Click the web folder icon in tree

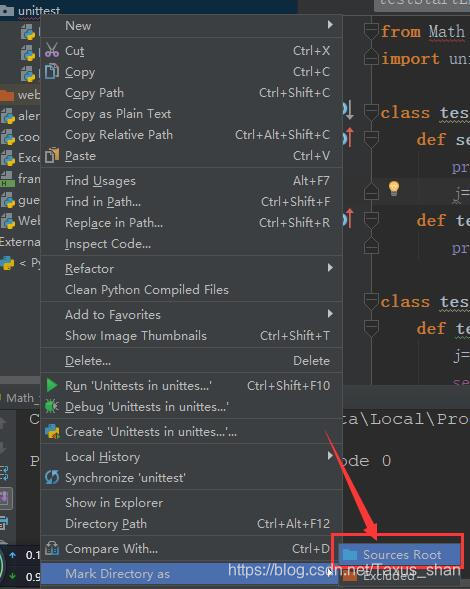[x=7, y=95]
